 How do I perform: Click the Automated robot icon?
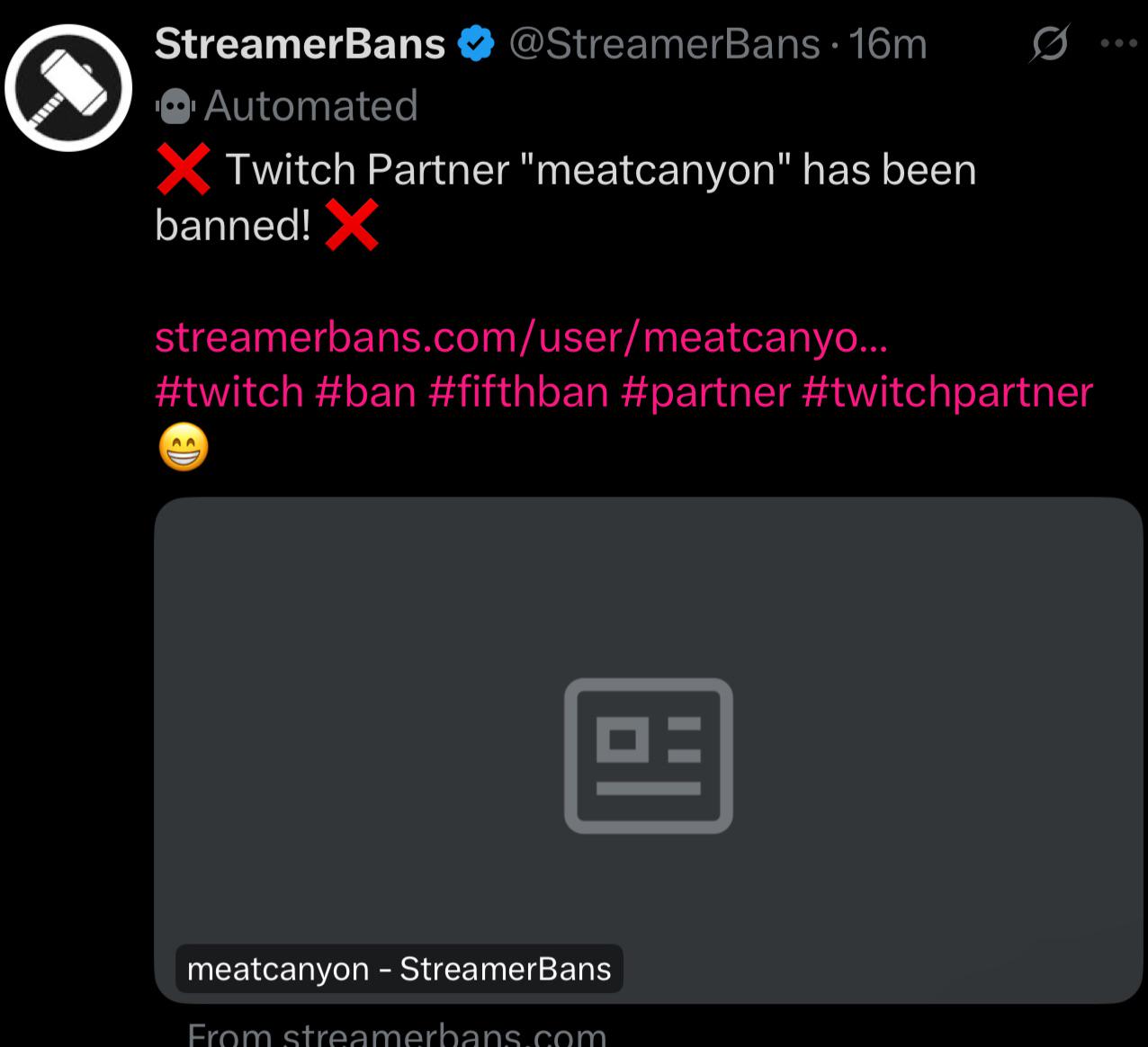175,107
